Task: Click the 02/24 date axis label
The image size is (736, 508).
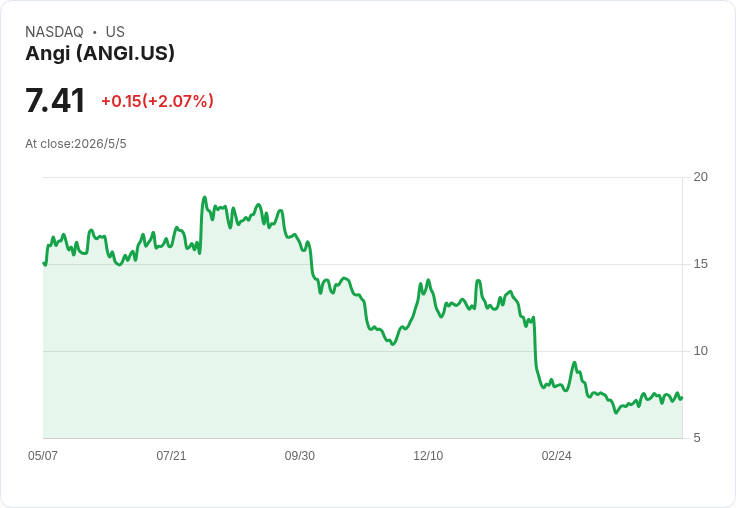Action: tap(557, 455)
